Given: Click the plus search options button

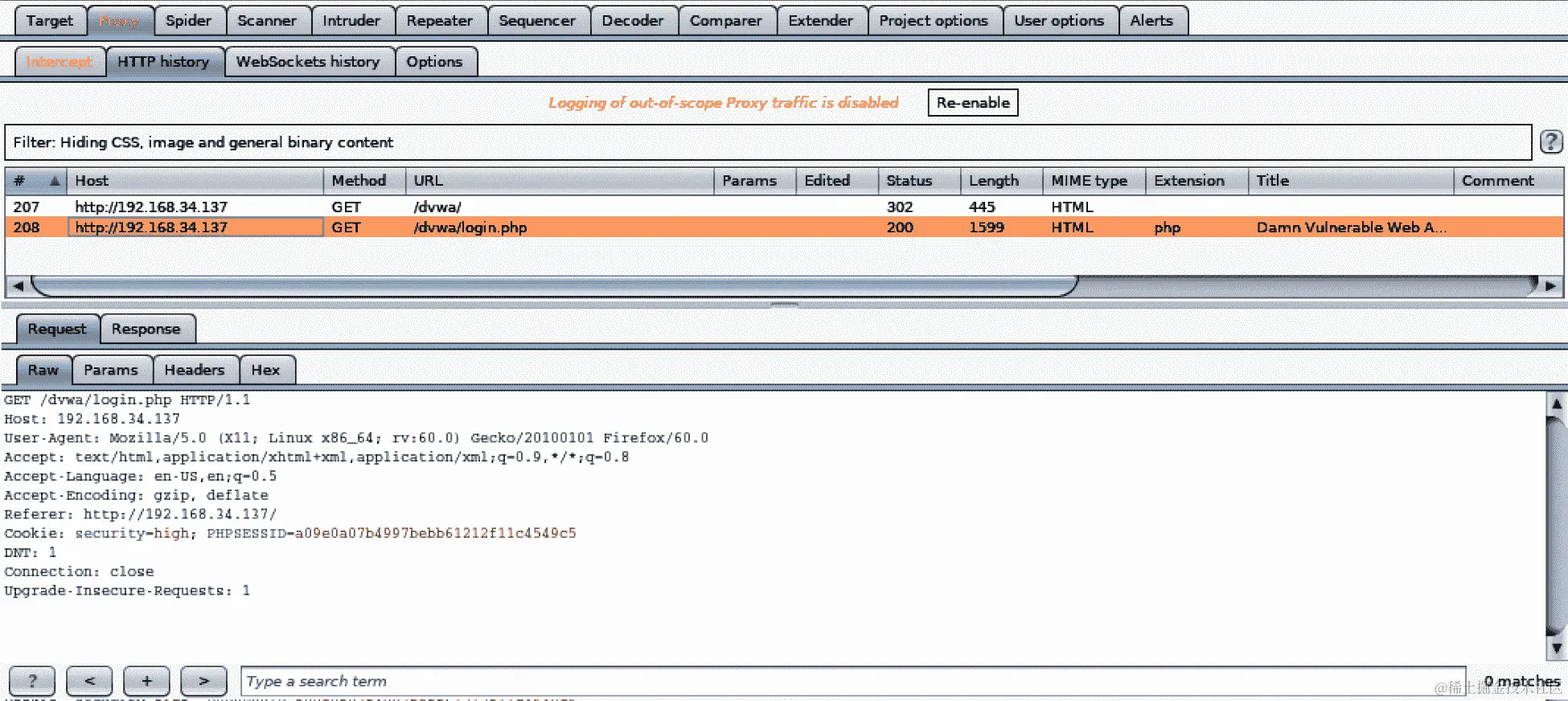Looking at the screenshot, I should coord(146,681).
